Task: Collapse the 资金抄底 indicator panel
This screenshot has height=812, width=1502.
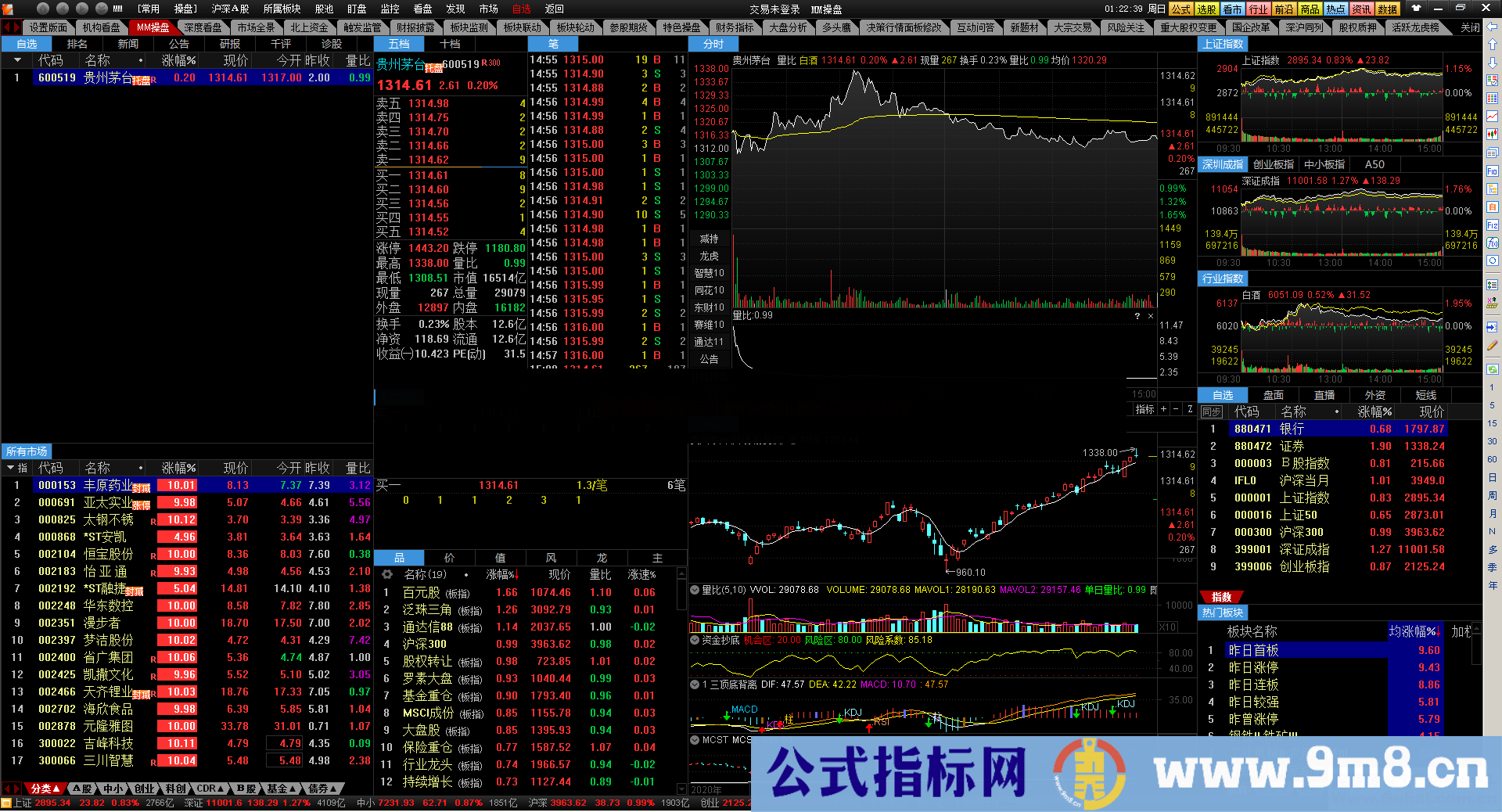Action: point(695,640)
